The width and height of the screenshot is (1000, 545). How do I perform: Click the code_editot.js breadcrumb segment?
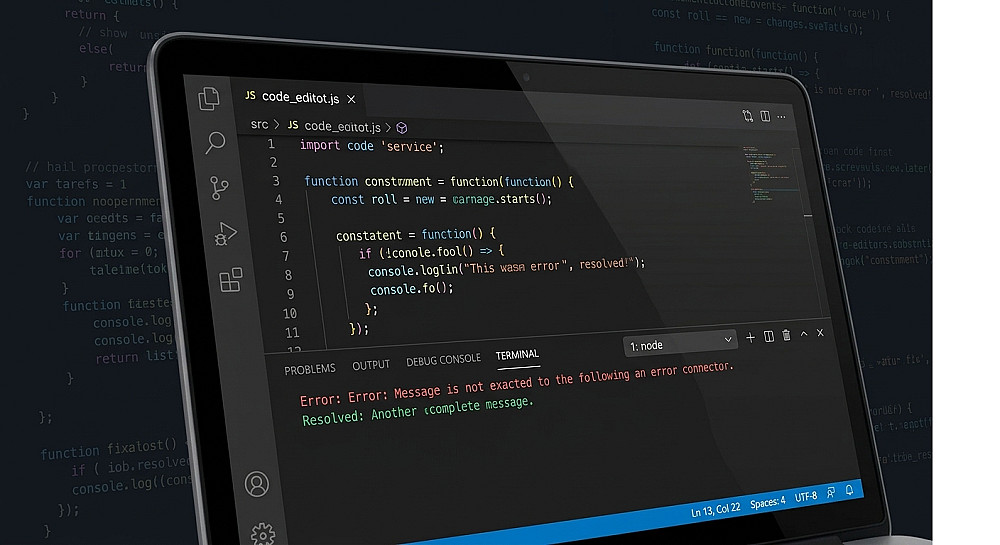tap(342, 126)
